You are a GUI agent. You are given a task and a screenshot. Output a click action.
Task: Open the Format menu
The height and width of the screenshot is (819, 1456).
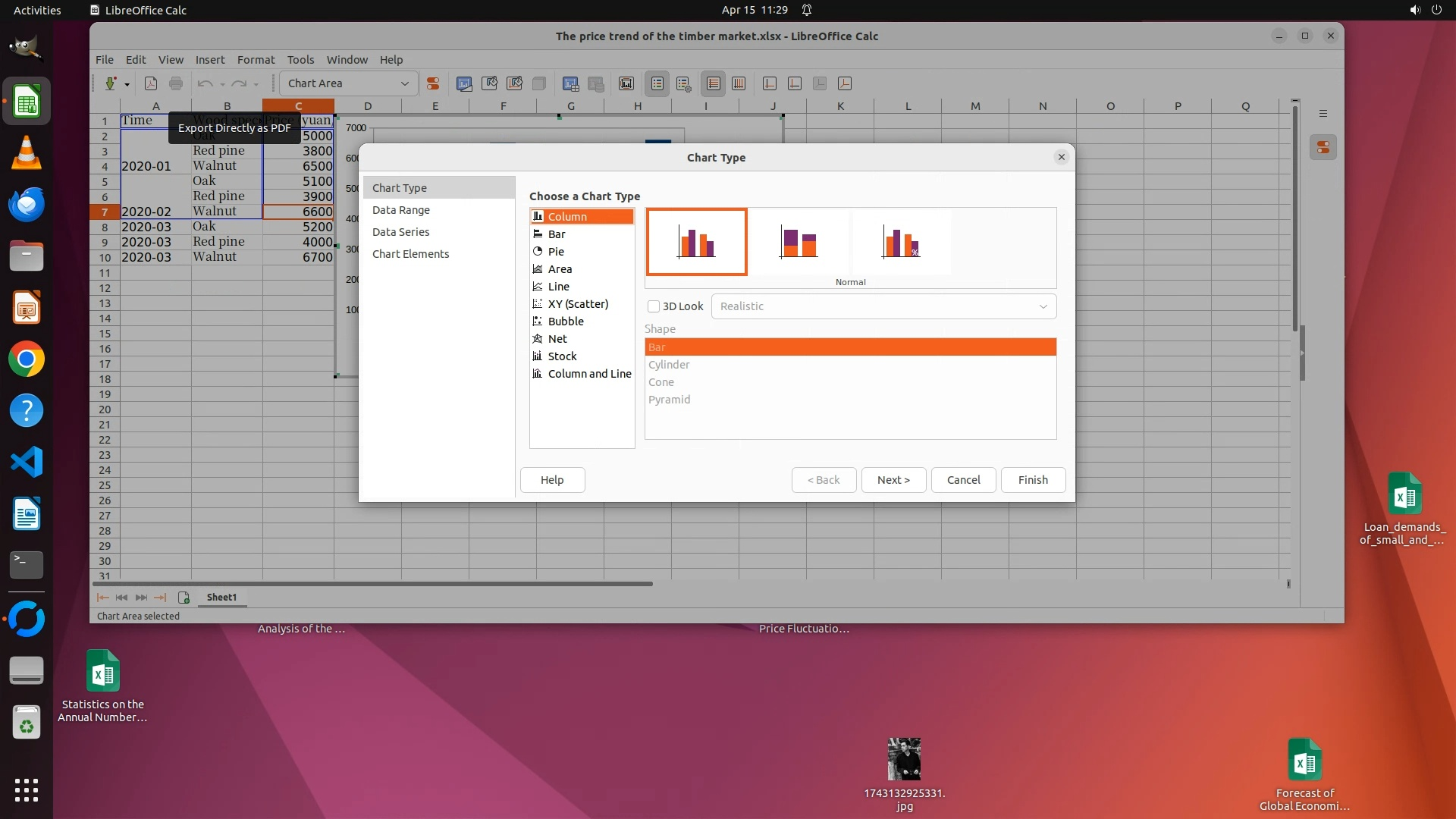pyautogui.click(x=256, y=60)
